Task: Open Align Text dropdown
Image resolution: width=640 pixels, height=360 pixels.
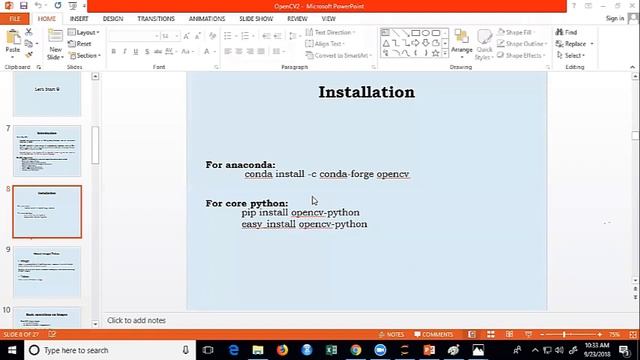Action: [325, 44]
